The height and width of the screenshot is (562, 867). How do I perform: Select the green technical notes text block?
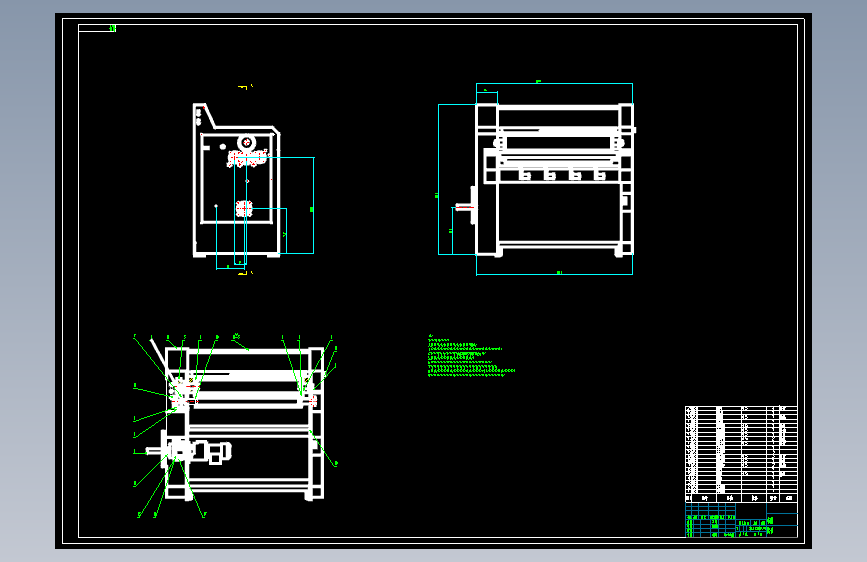click(471, 356)
